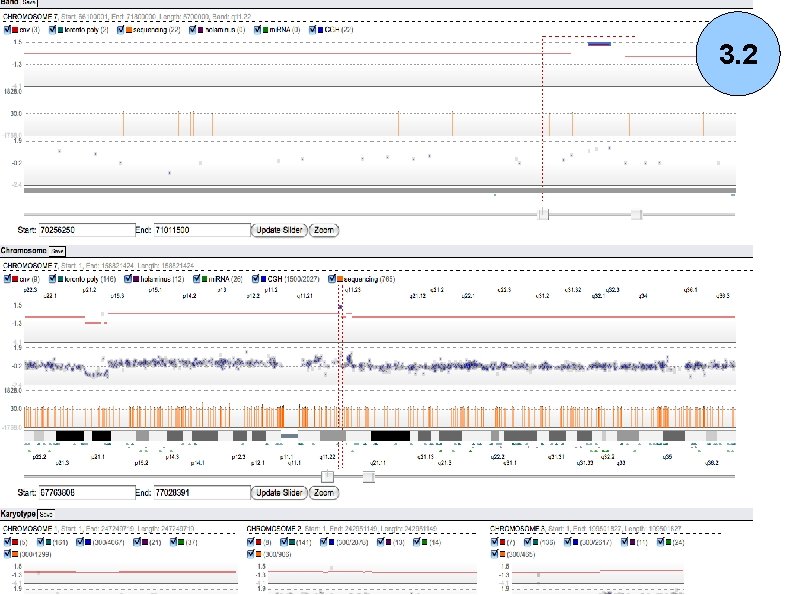Toggle mRNA (0) checkbox in Band panel
This screenshot has width=794, height=595.
pos(257,30)
